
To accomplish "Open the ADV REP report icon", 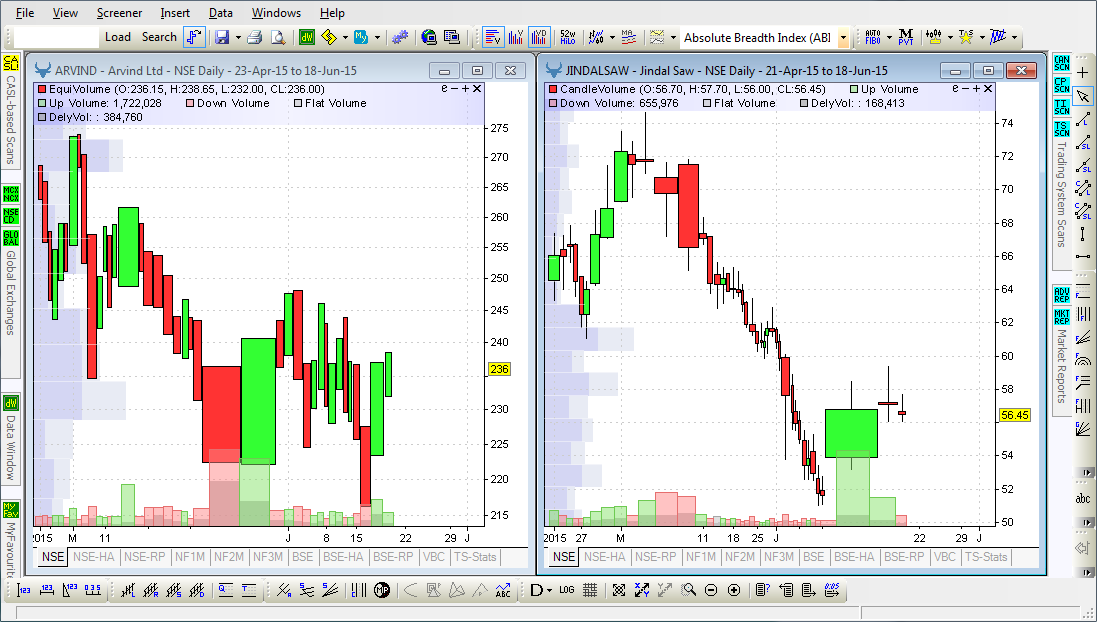I will coord(1061,295).
